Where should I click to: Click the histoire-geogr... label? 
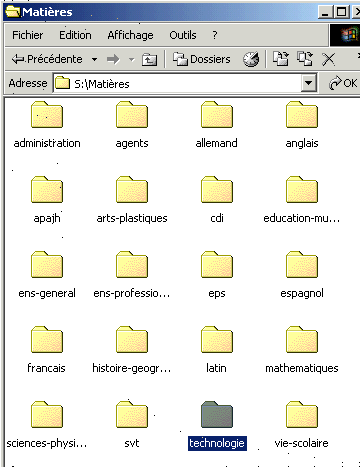click(x=132, y=369)
